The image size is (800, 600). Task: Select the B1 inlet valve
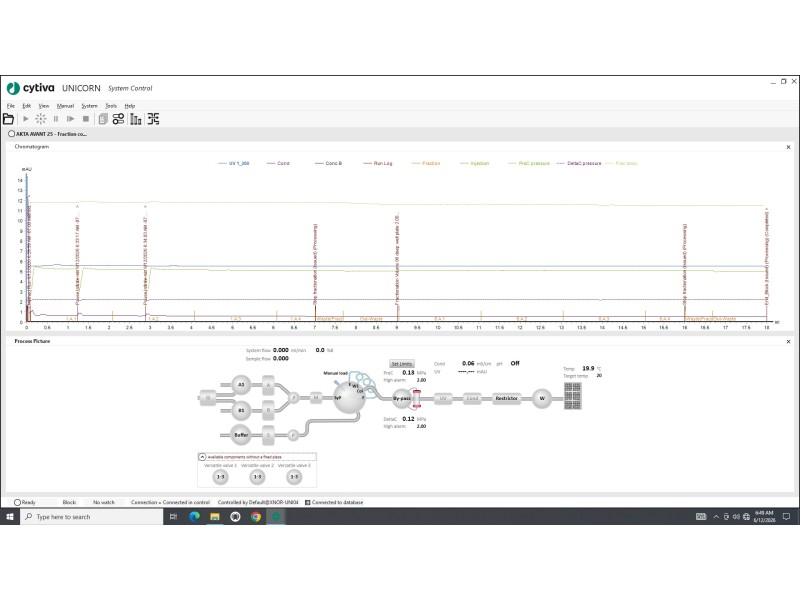click(x=241, y=410)
